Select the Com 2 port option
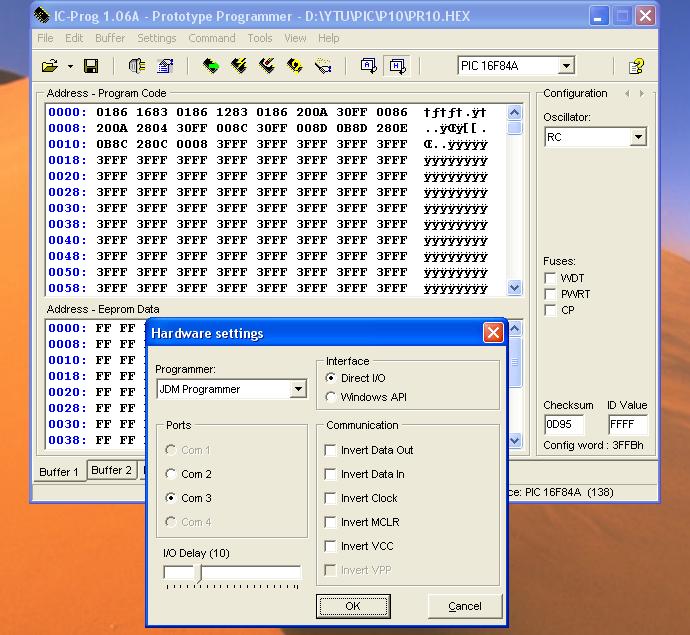The width and height of the screenshot is (690, 635). click(171, 474)
